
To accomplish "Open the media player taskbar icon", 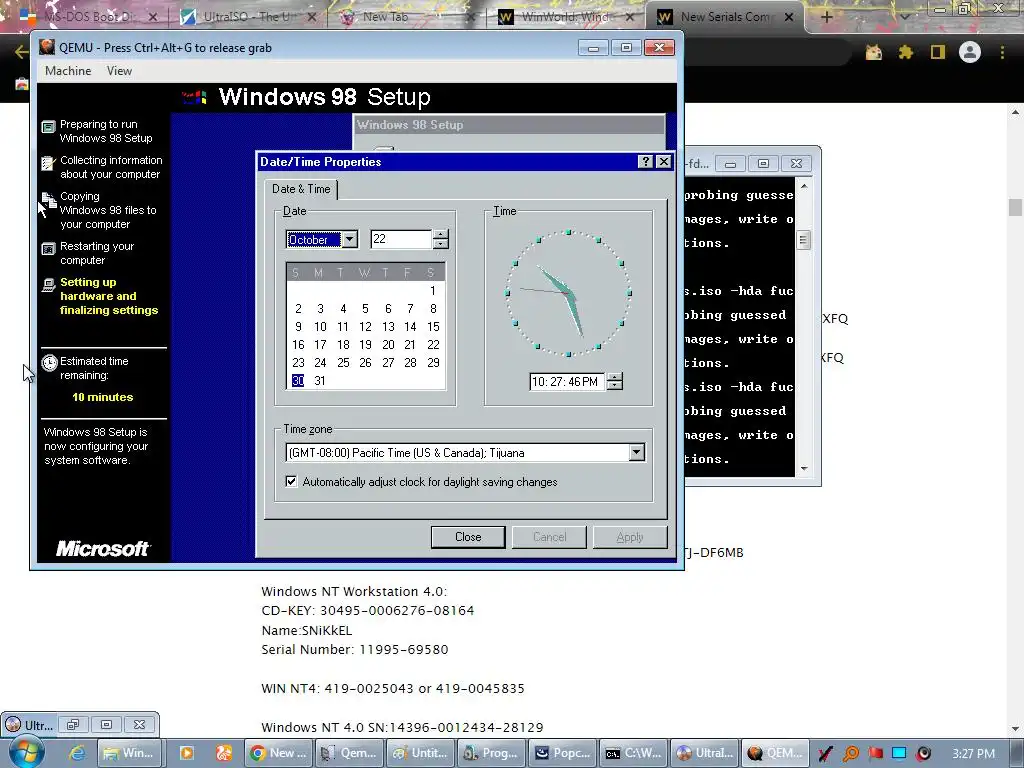I will pos(187,753).
